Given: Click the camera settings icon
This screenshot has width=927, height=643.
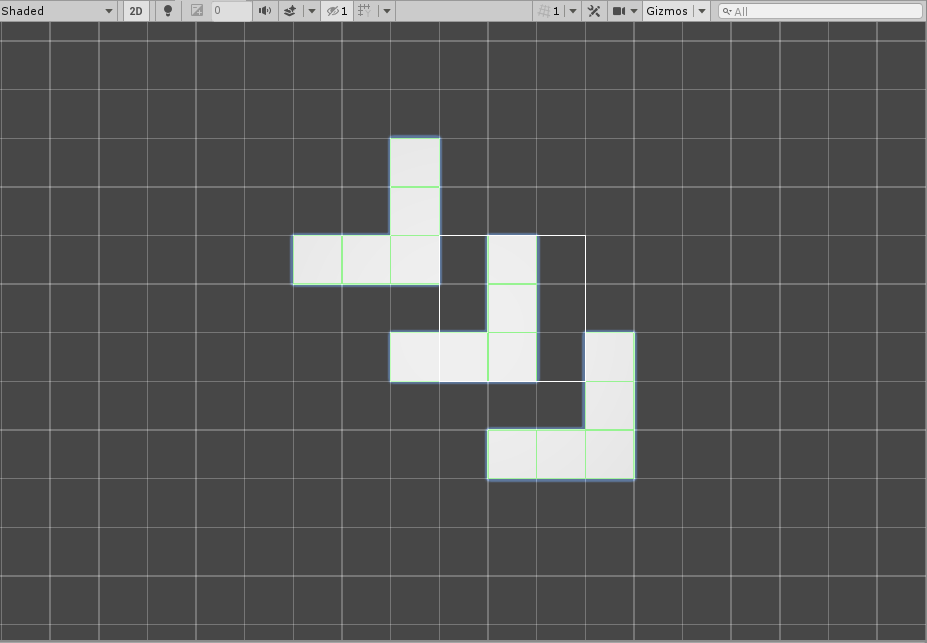Looking at the screenshot, I should coord(618,10).
